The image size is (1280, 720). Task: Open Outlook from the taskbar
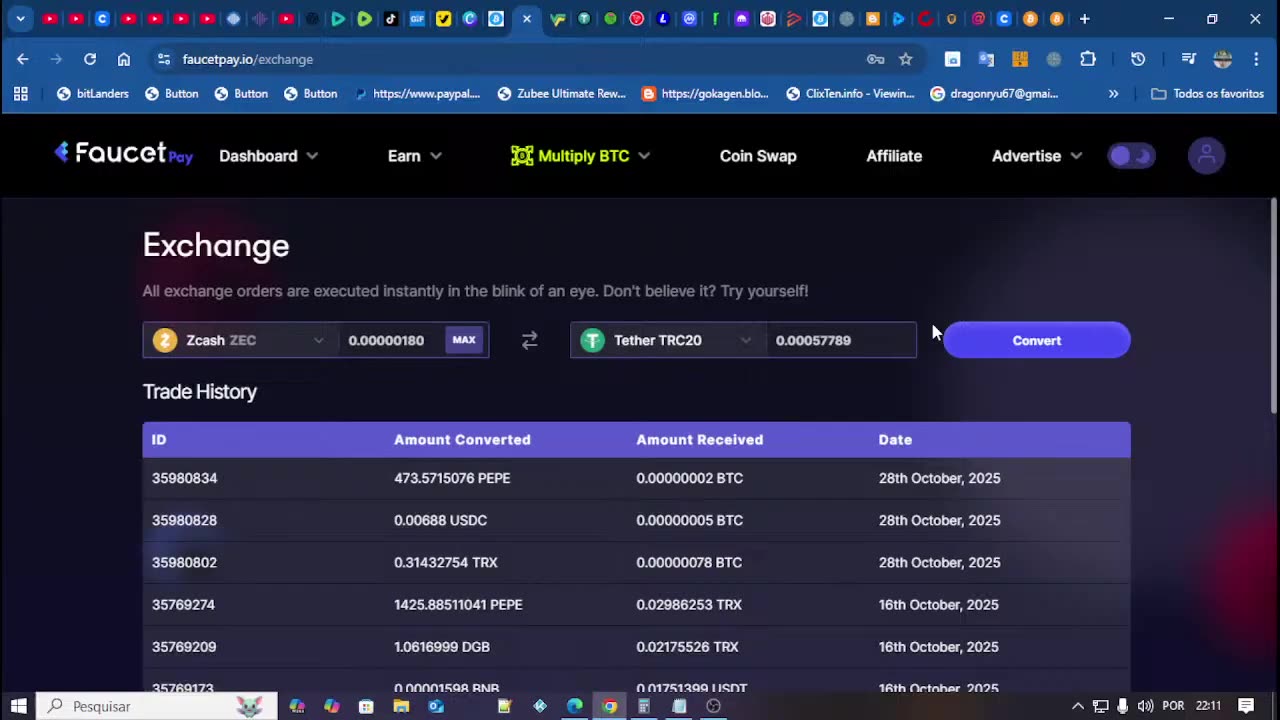(x=436, y=706)
